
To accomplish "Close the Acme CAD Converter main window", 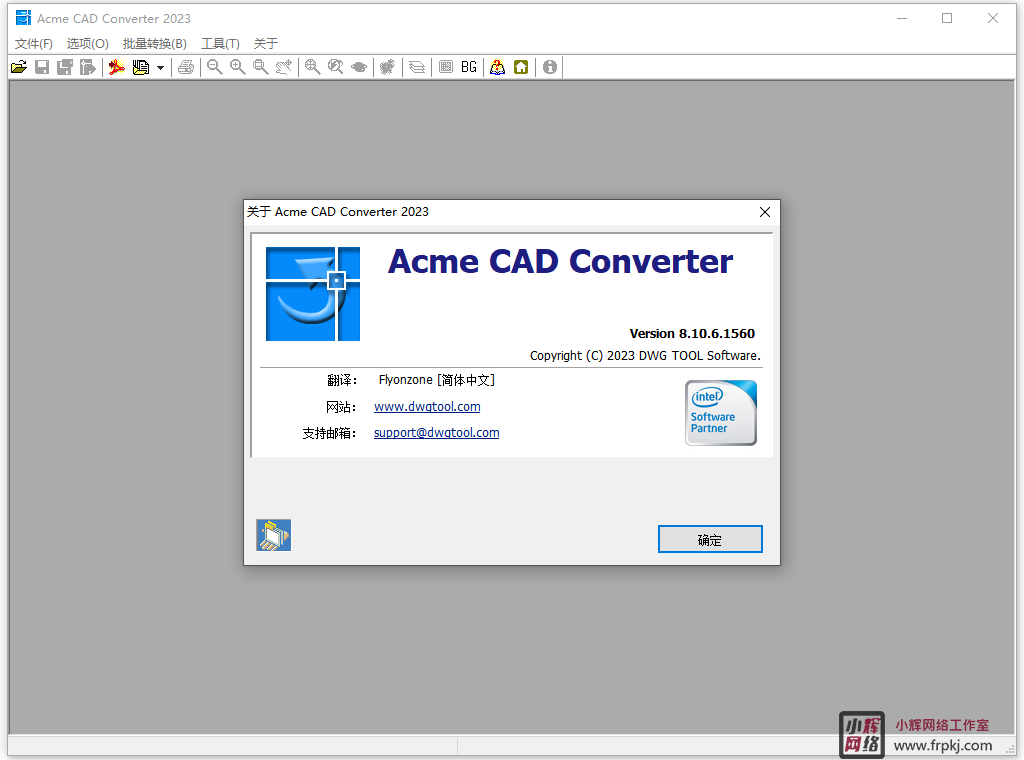I will click(x=993, y=18).
